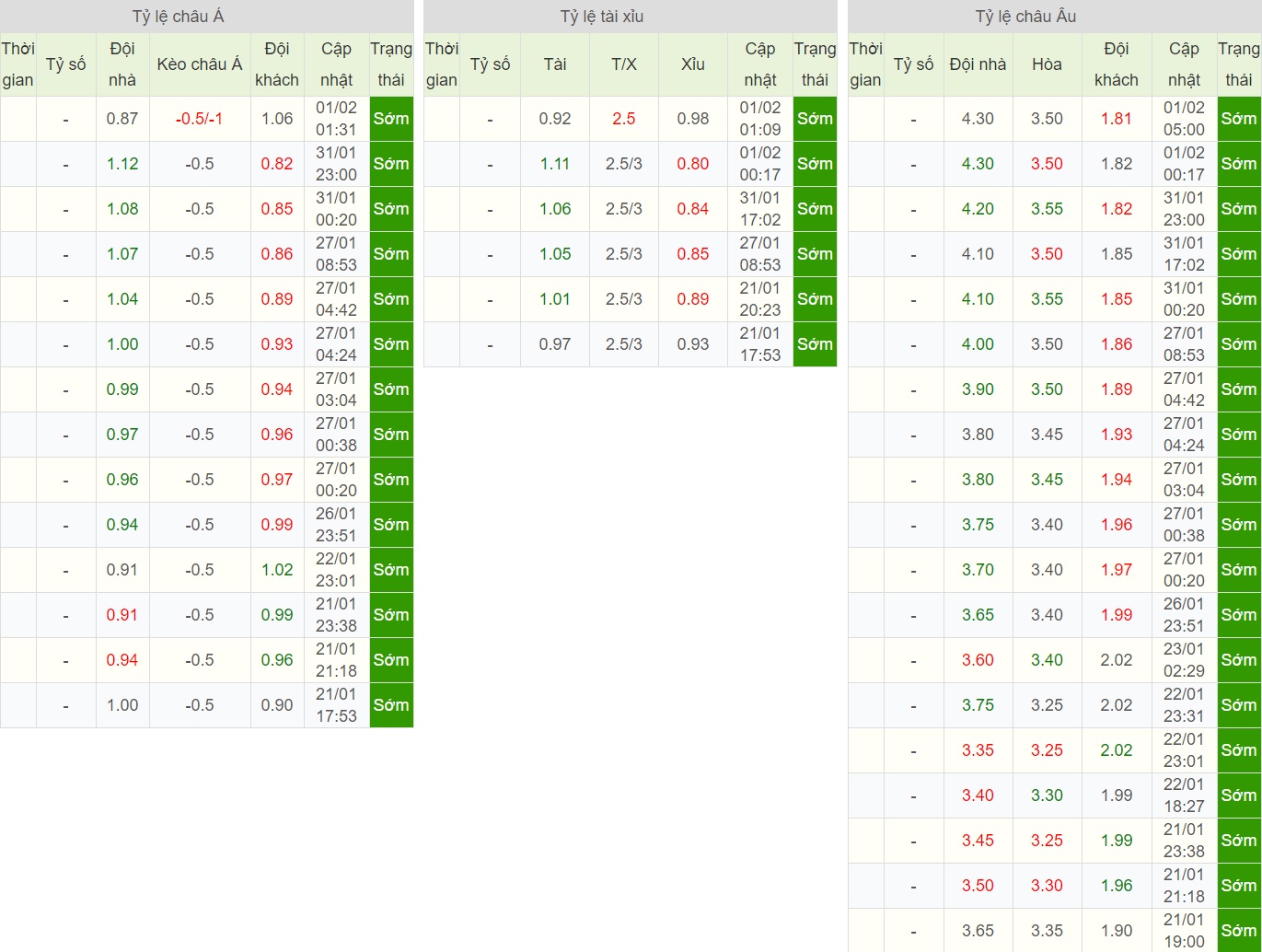Screen dimensions: 1262x952
Task: Click the 1.04 home odds value
Action: [x=122, y=299]
